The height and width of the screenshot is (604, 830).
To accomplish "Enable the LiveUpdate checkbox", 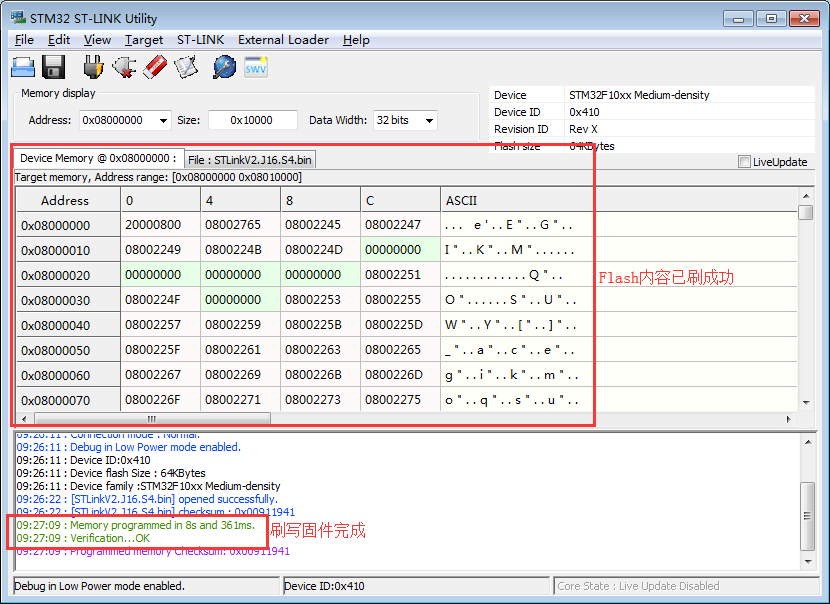I will [744, 162].
